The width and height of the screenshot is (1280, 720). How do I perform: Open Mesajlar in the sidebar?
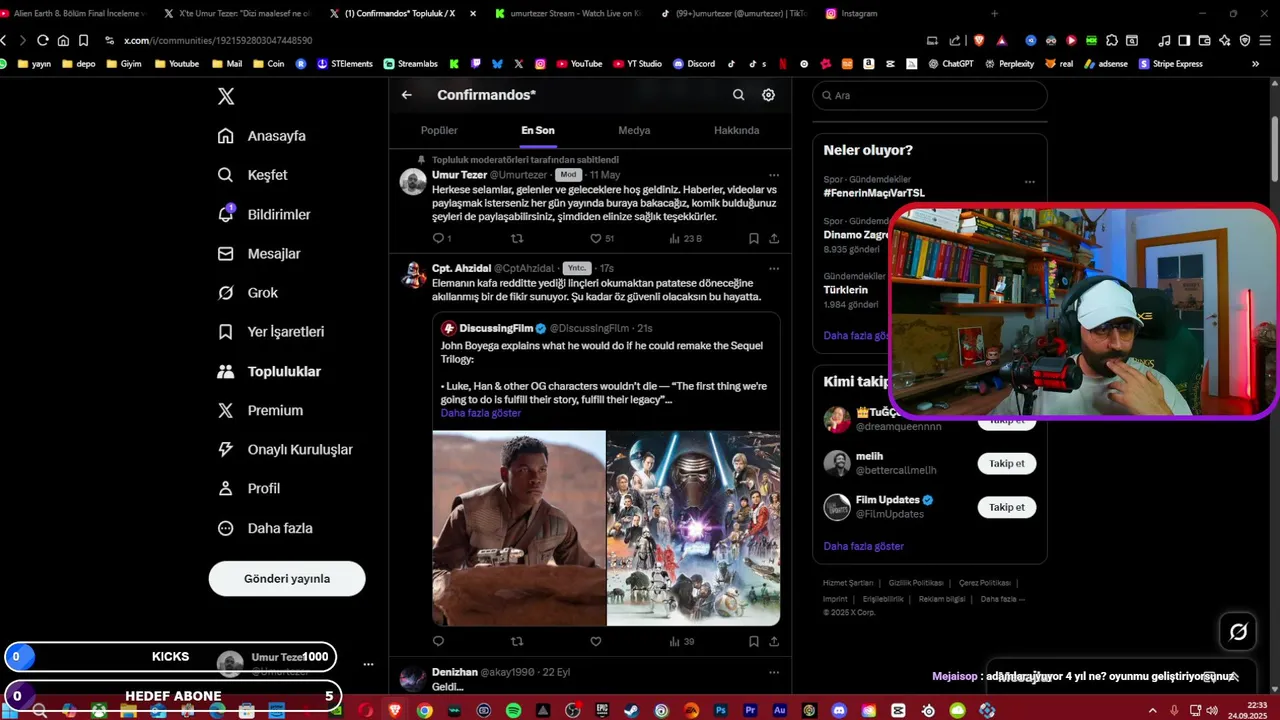pos(260,254)
